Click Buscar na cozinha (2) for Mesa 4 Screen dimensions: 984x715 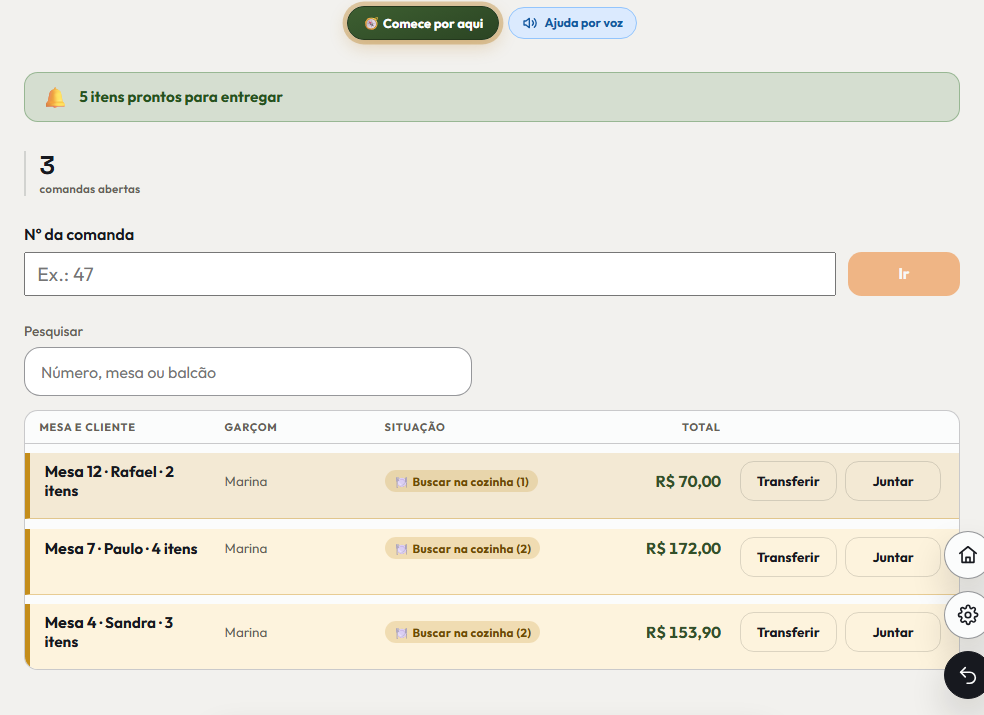[x=463, y=633]
